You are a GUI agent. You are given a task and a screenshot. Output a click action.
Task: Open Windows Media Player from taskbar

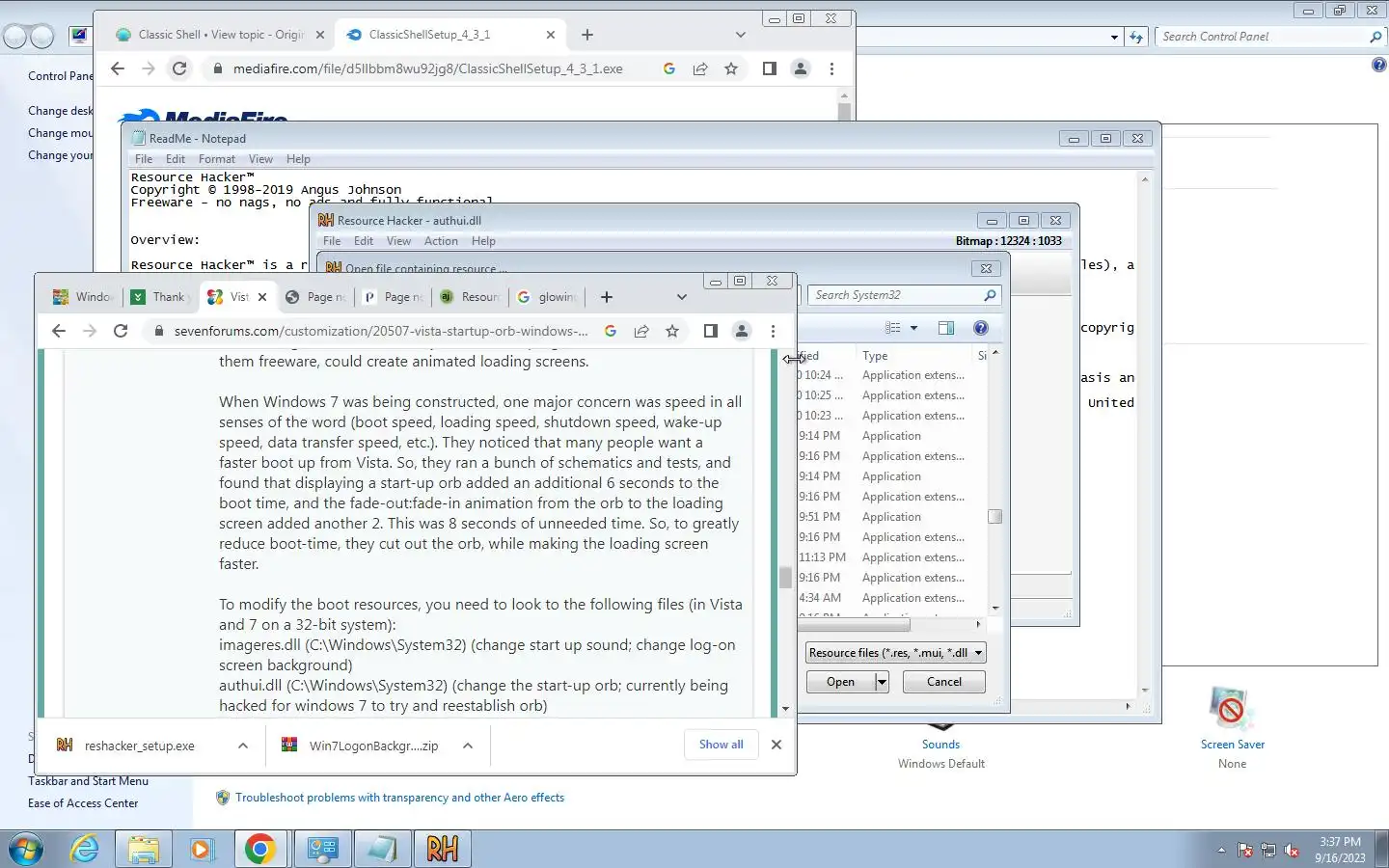pyautogui.click(x=201, y=849)
